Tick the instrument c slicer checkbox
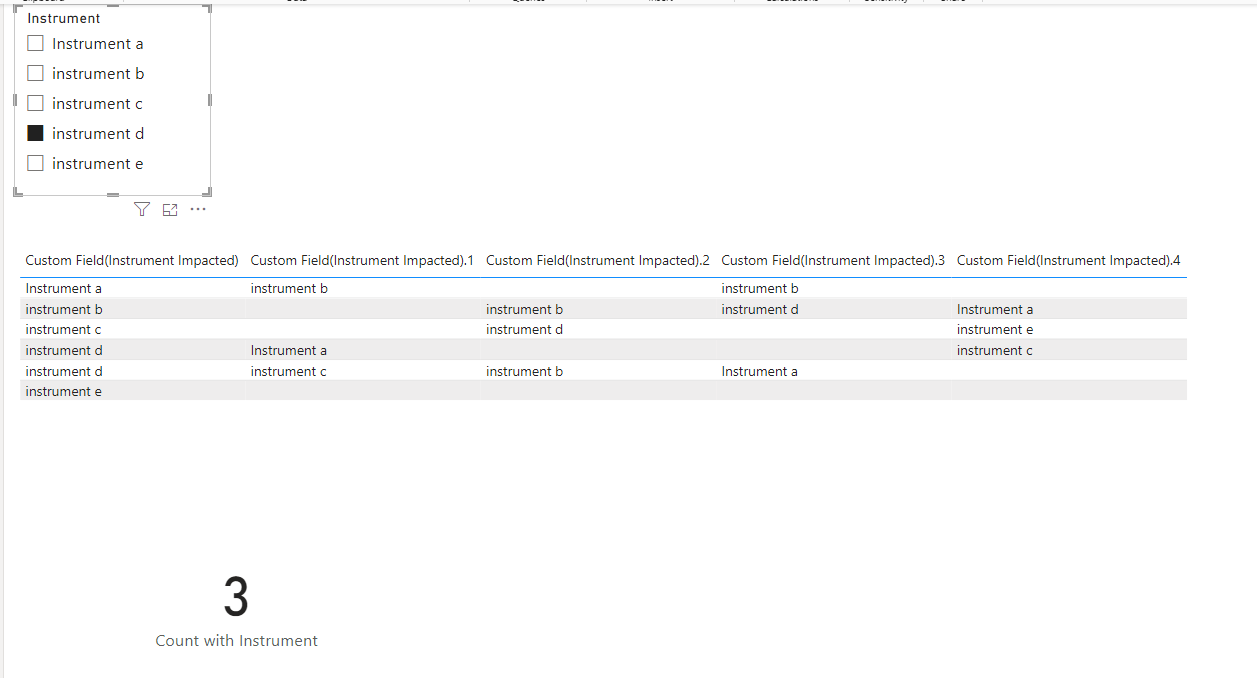This screenshot has width=1257, height=678. pos(35,103)
